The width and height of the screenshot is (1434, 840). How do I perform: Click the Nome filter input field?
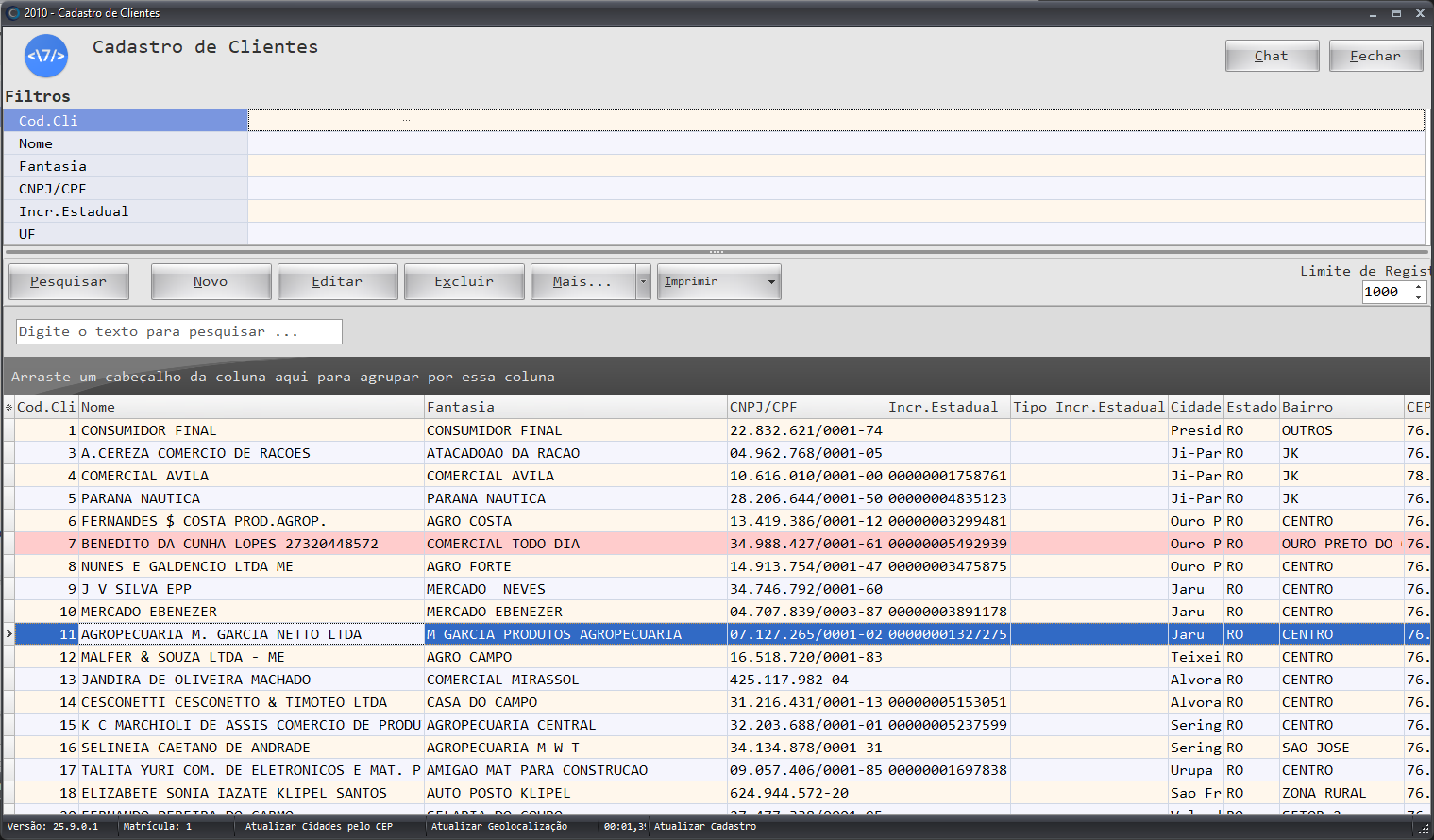[x=835, y=143]
